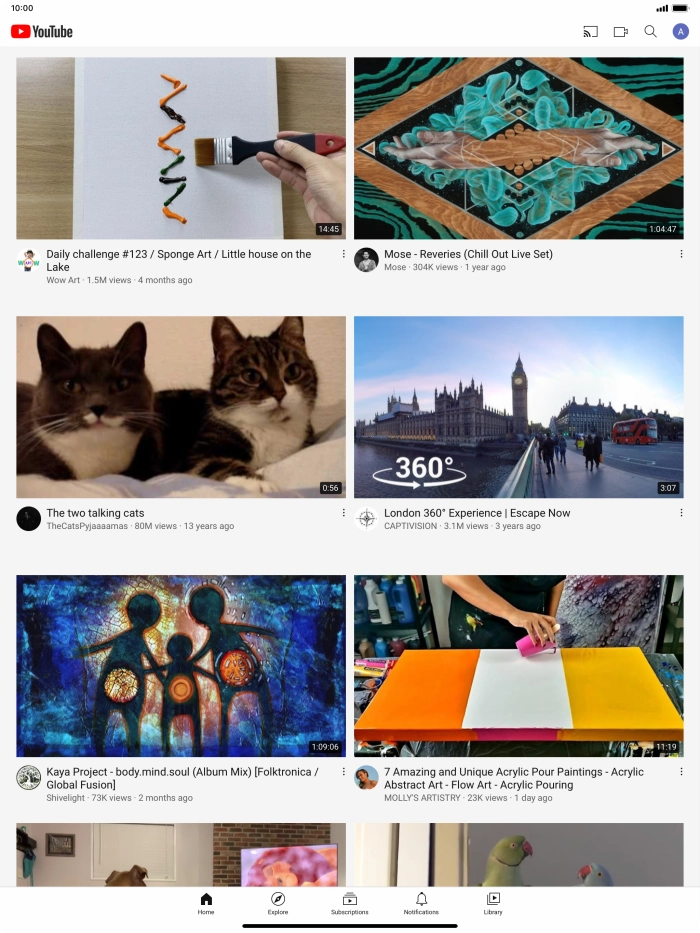The width and height of the screenshot is (700, 933).
Task: Tap the Cast to device icon
Action: click(x=590, y=32)
